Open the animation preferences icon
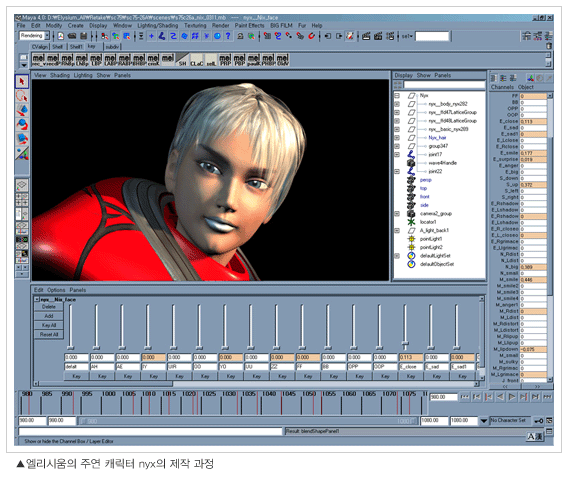The image size is (568, 478). click(x=549, y=420)
